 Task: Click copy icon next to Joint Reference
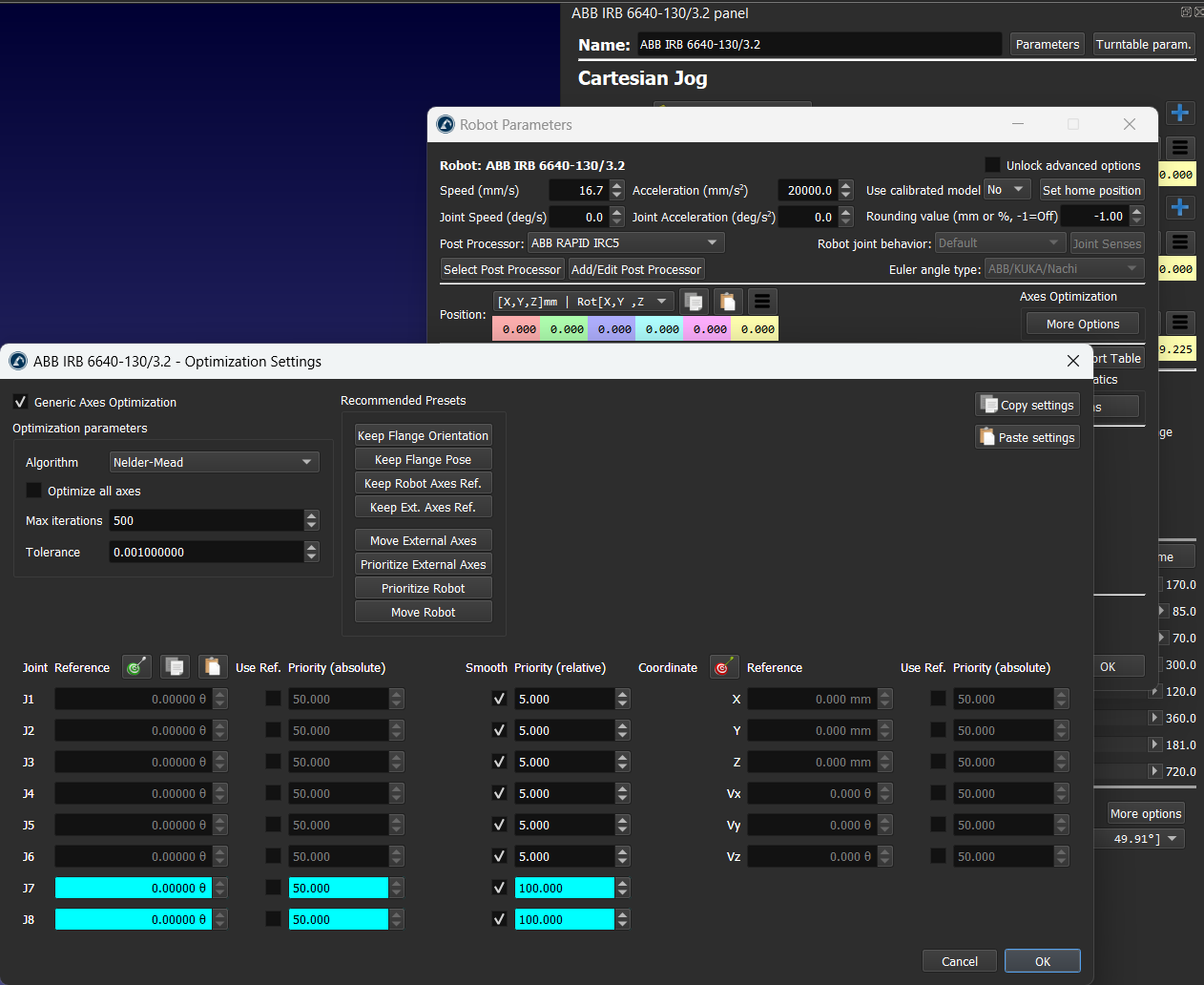[175, 667]
